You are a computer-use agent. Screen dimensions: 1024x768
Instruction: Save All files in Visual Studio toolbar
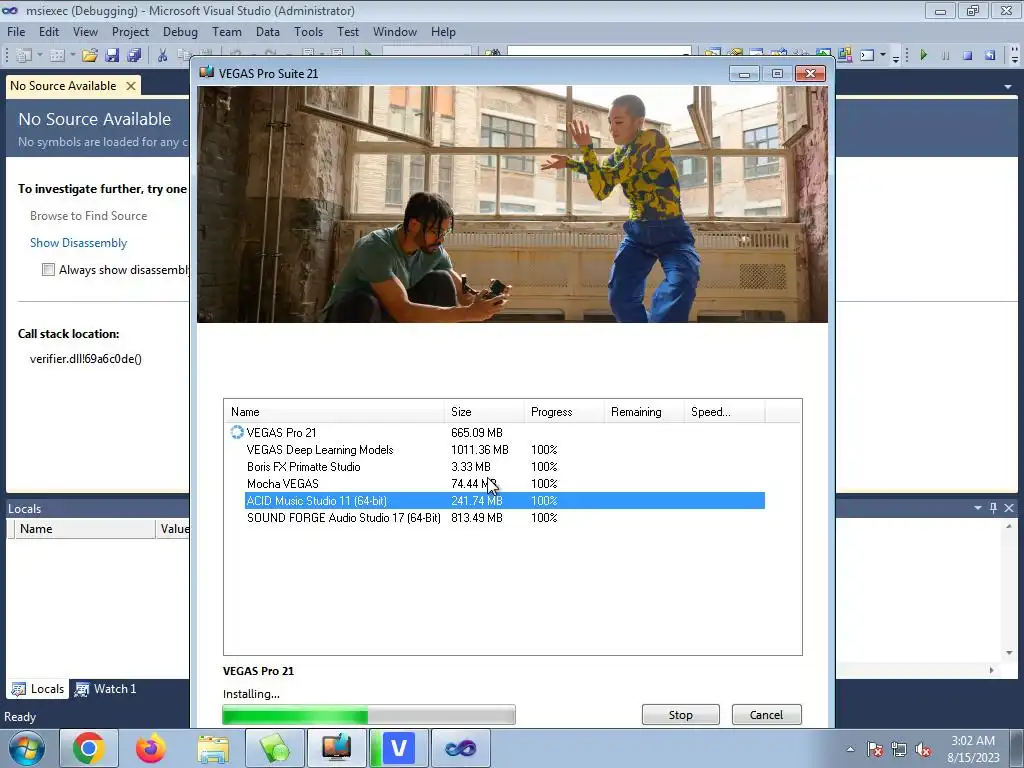pyautogui.click(x=135, y=56)
